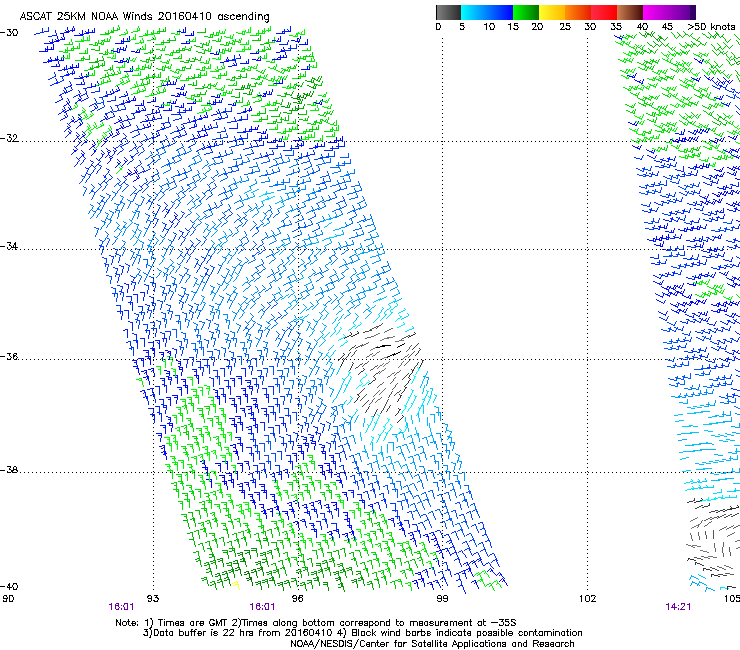Click the brown 35-40 knots color swatch
The image size is (740, 650).
[x=630, y=12]
